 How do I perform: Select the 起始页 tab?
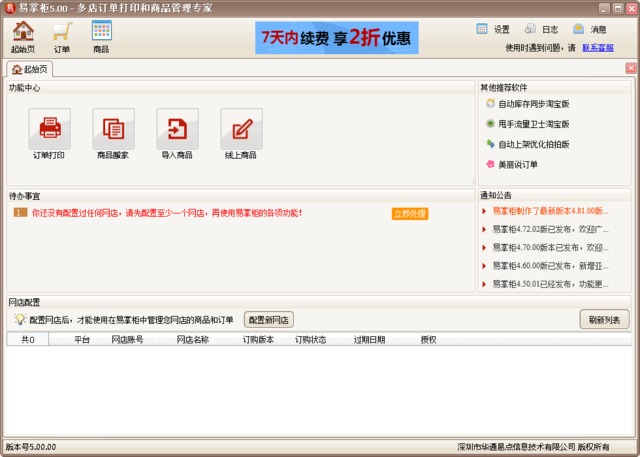(x=29, y=69)
